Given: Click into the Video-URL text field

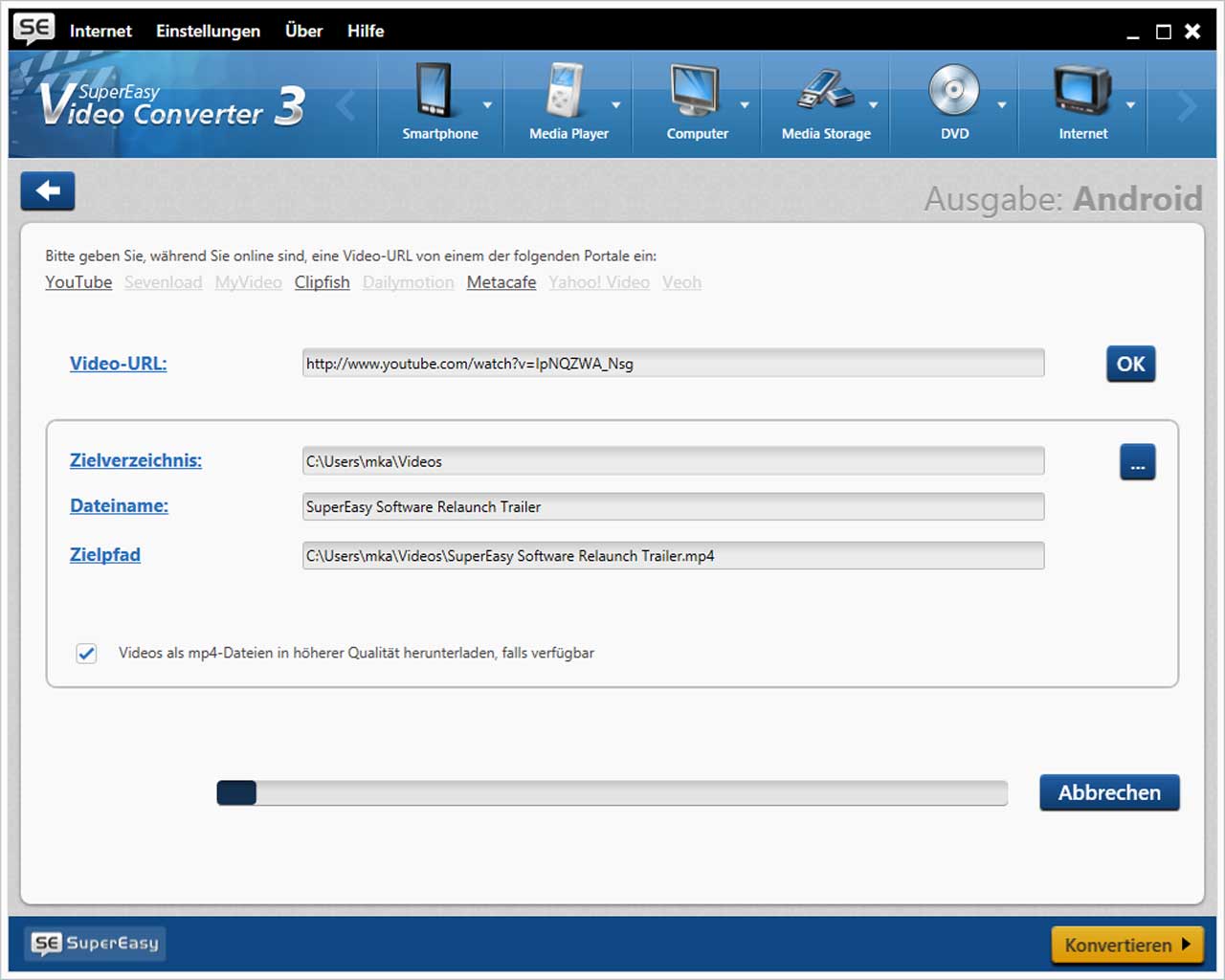Looking at the screenshot, I should (673, 364).
